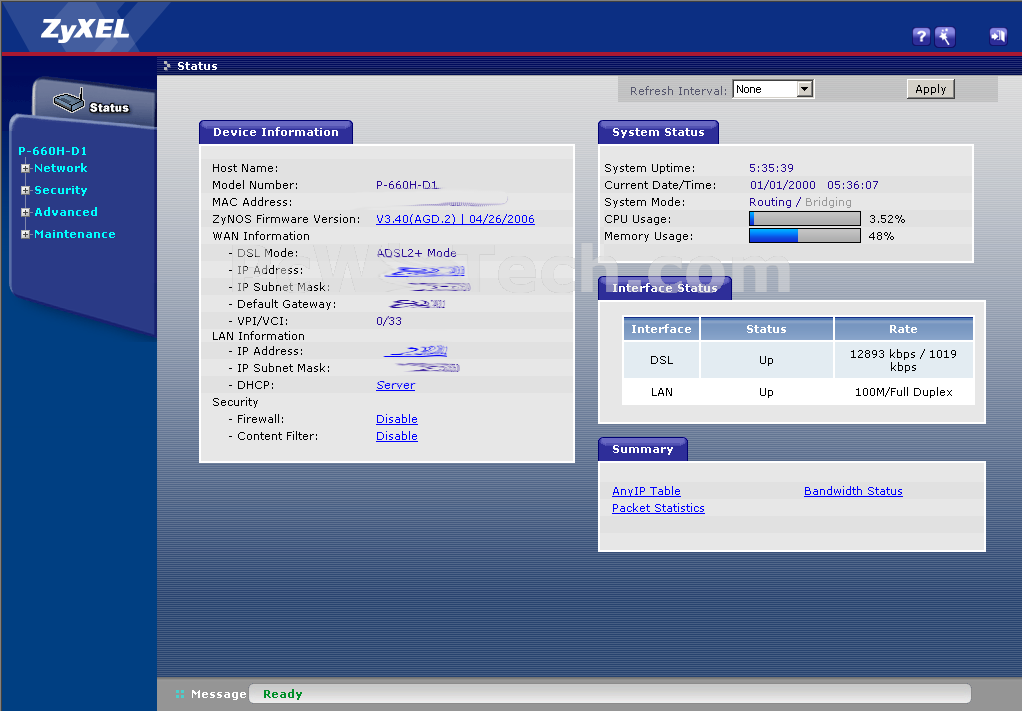Screen dimensions: 1022x711
Task: Click the Host Name label
Action: point(245,168)
